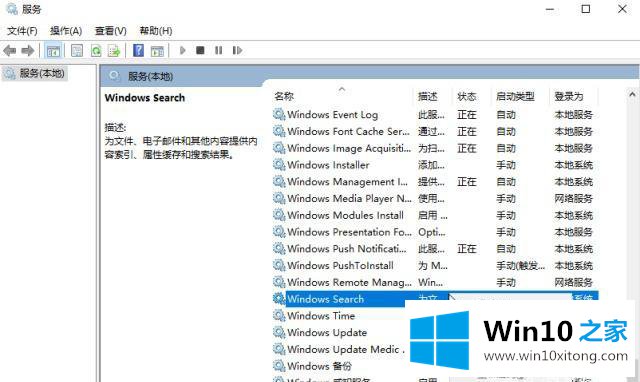Viewport: 640px width, 382px height.
Task: Click gear icon of Windows PushToInstall
Action: pos(279,265)
